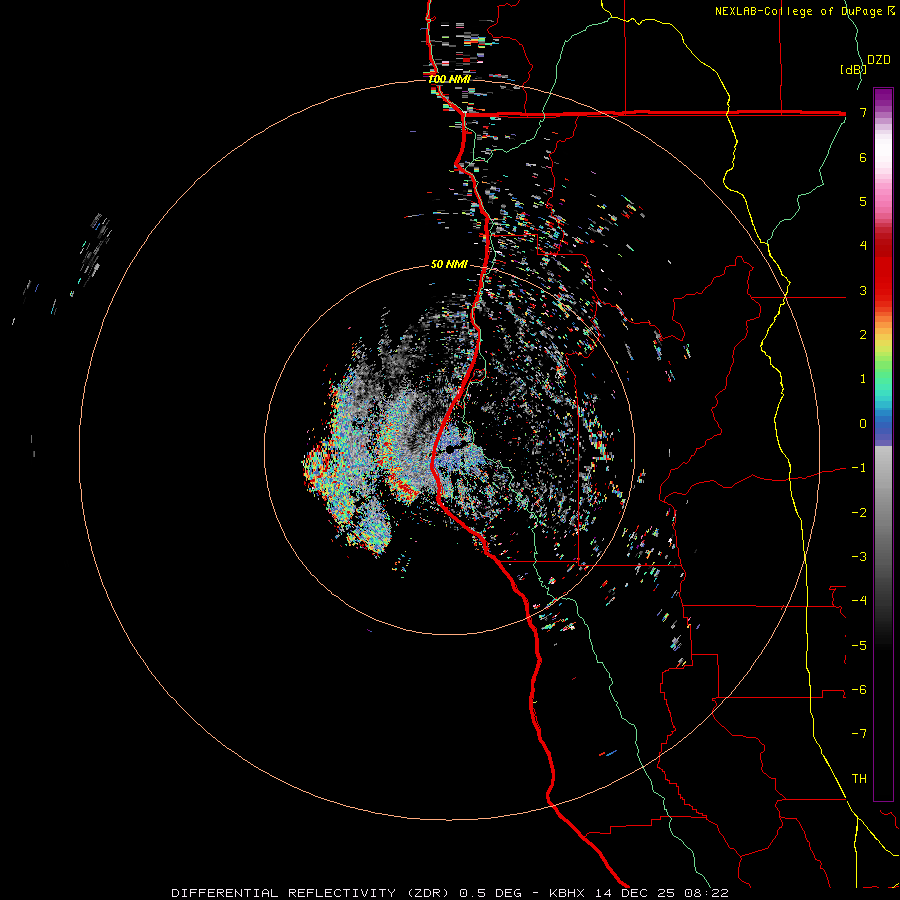
Task: Click the -6 dB label on color scale
Action: coord(859,689)
